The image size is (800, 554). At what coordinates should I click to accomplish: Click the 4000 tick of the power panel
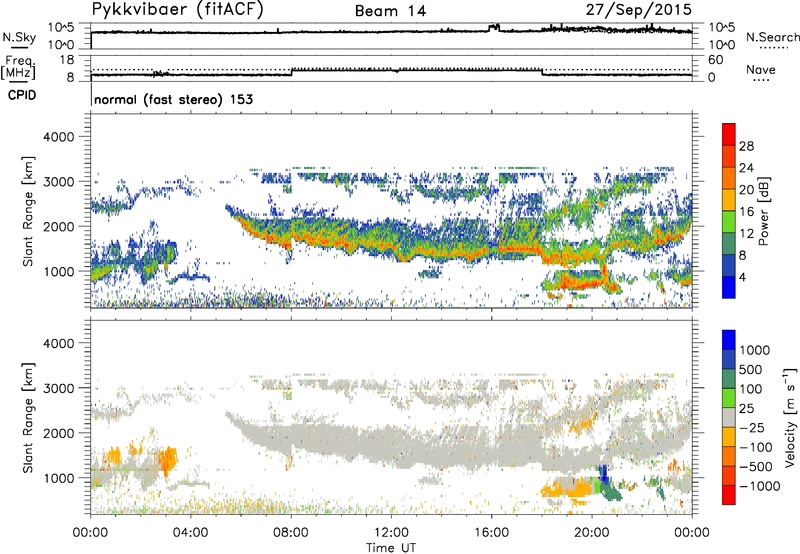59,137
